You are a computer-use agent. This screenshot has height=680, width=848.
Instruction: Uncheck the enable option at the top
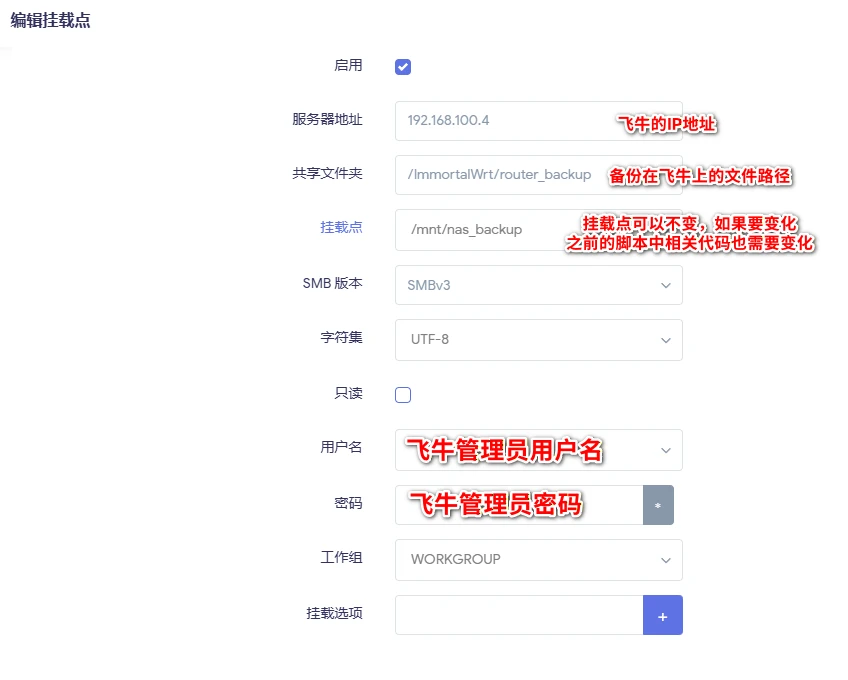(x=403, y=66)
